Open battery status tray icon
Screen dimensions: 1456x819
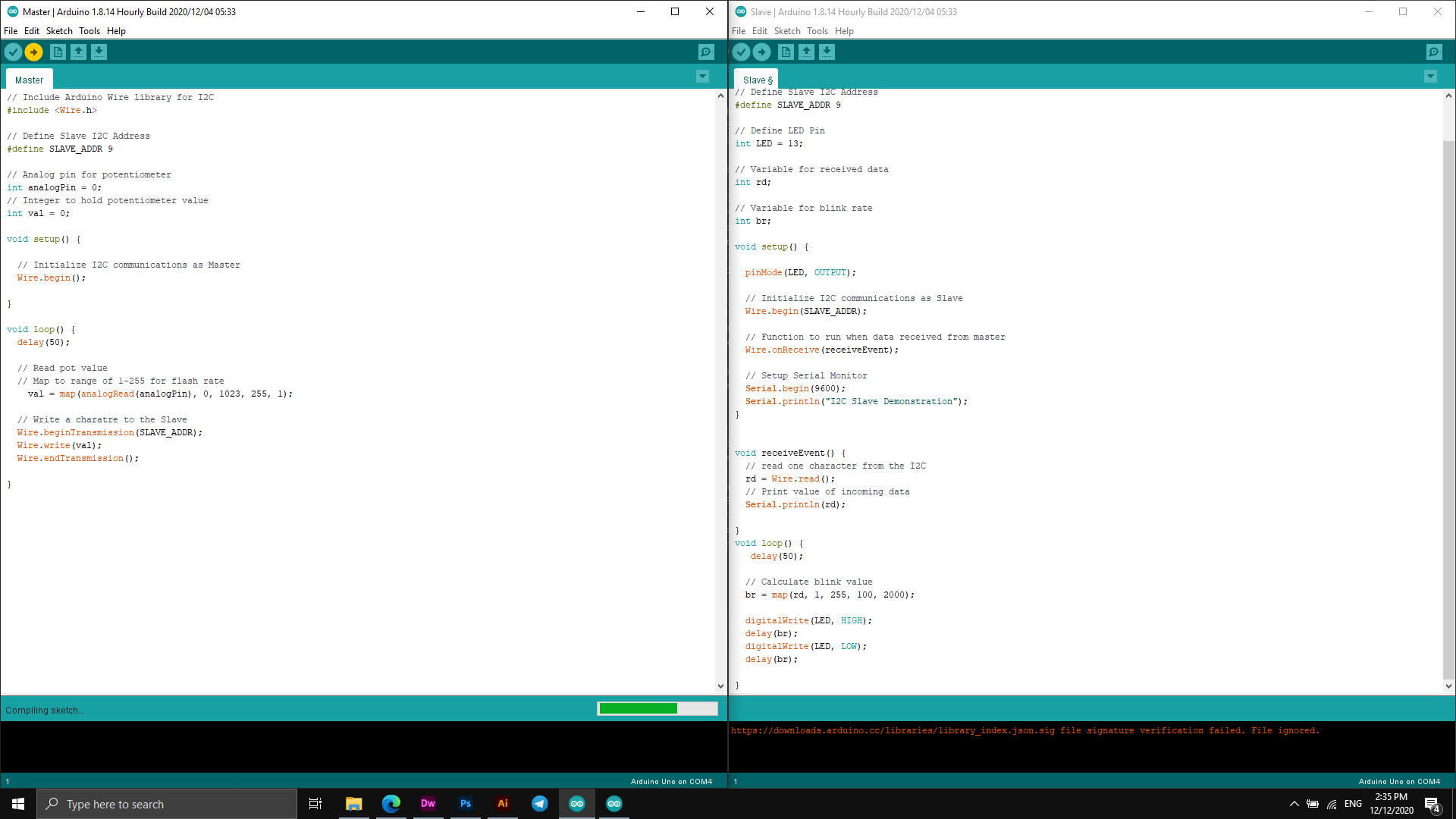point(1313,804)
